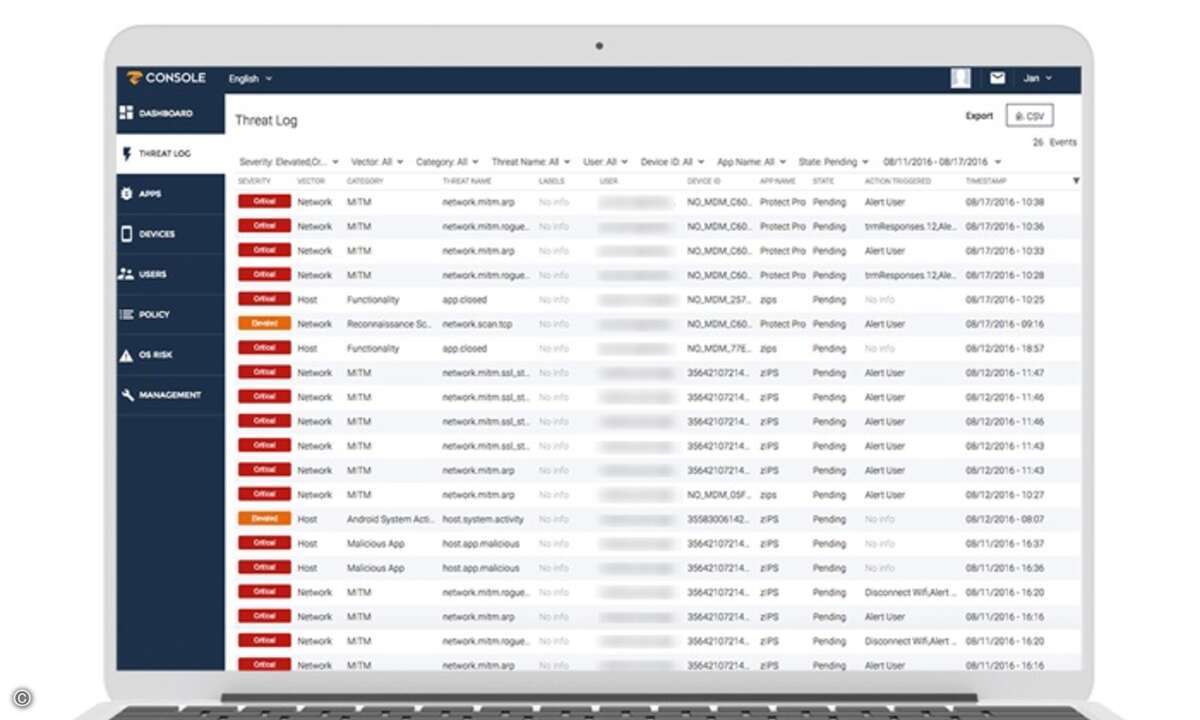Image resolution: width=1200 pixels, height=720 pixels.
Task: Go to the OS Risk section
Action: click(156, 355)
